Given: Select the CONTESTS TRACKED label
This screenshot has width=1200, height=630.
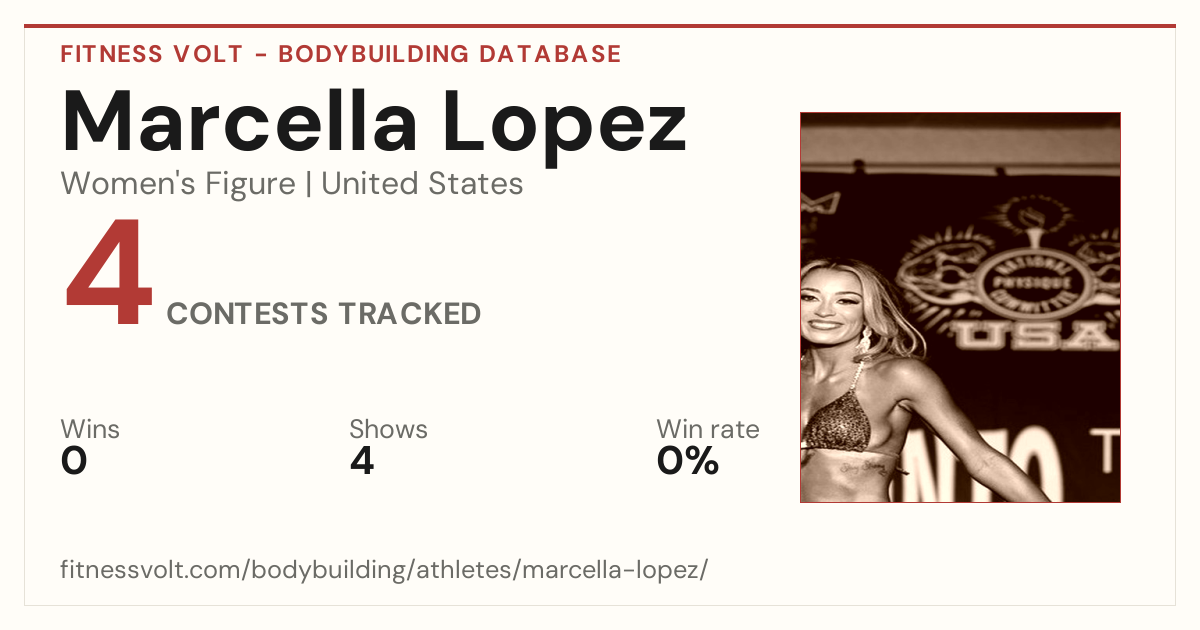Looking at the screenshot, I should click(324, 314).
